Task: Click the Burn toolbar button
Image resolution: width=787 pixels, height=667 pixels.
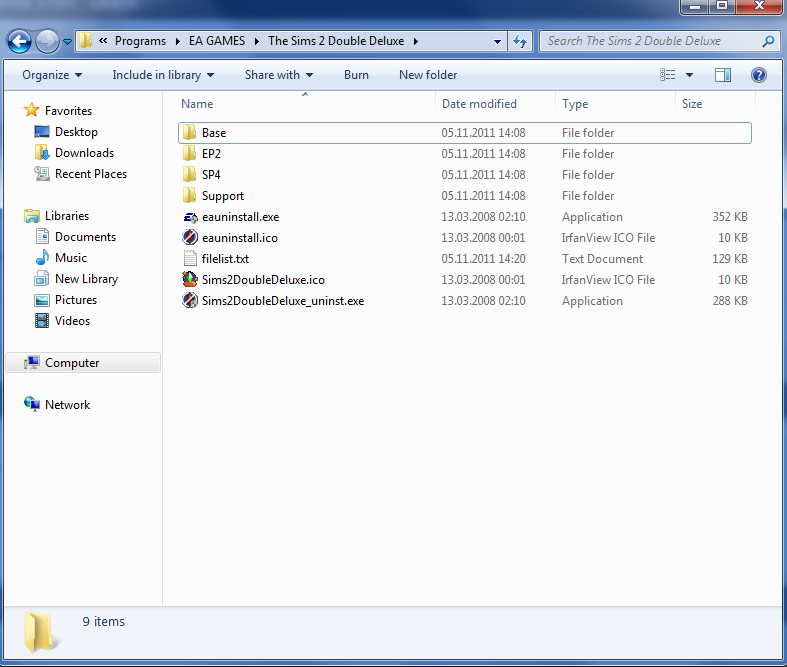Action: pyautogui.click(x=356, y=75)
